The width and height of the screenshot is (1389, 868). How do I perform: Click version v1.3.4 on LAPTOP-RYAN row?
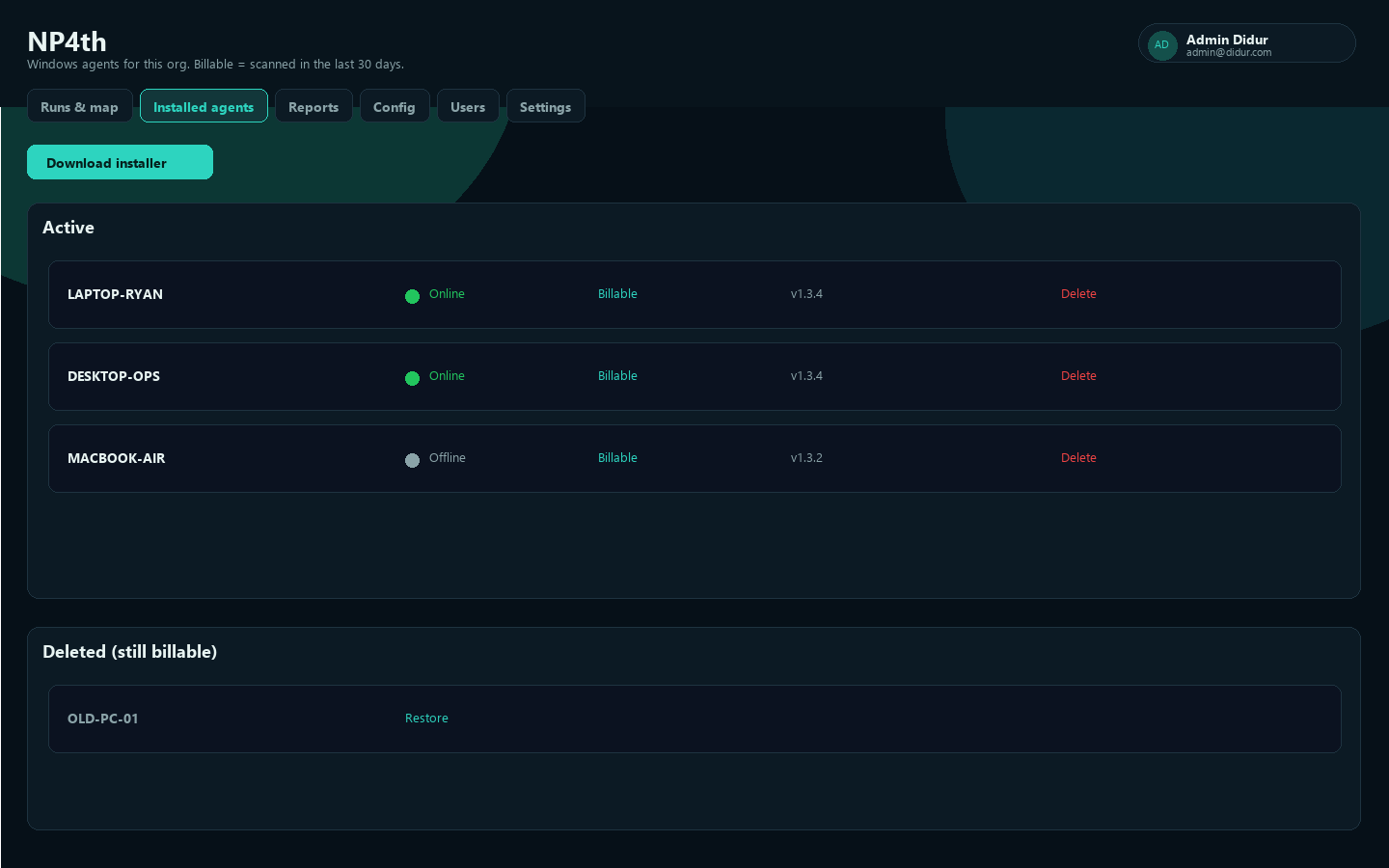click(x=806, y=294)
